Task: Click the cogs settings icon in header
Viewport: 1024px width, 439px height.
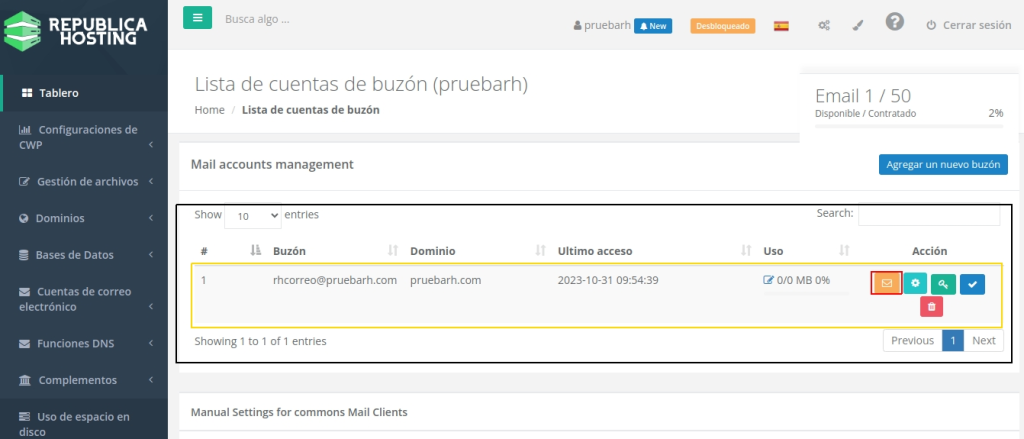Action: (824, 25)
